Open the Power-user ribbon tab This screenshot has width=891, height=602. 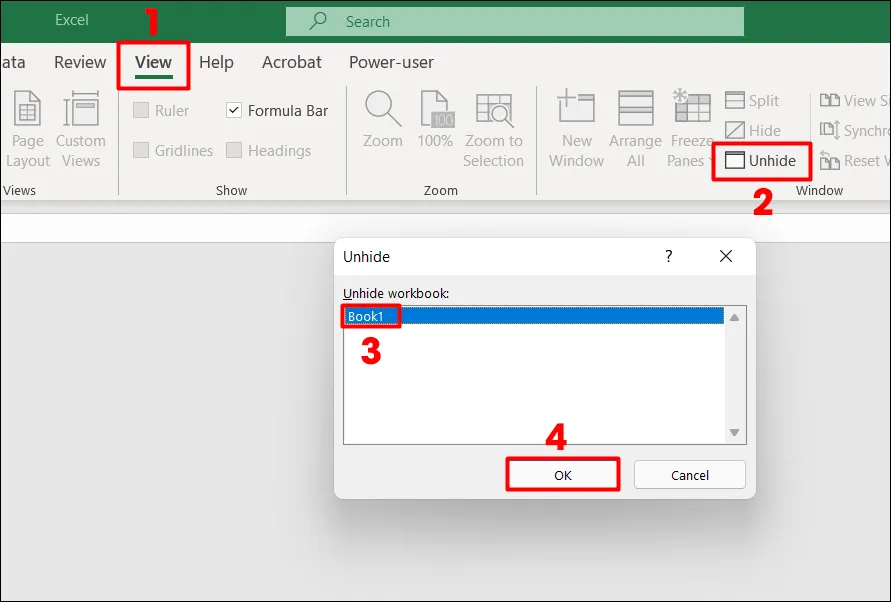pyautogui.click(x=390, y=62)
